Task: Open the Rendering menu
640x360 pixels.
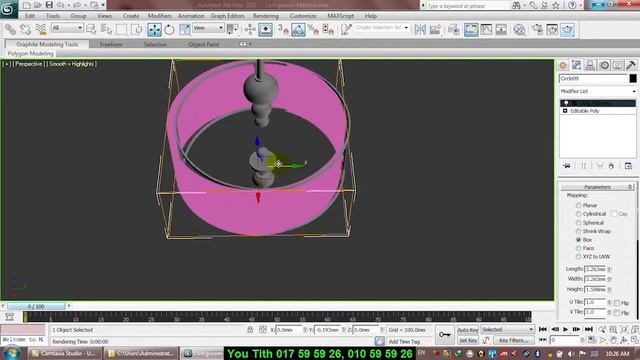Action: coord(266,16)
